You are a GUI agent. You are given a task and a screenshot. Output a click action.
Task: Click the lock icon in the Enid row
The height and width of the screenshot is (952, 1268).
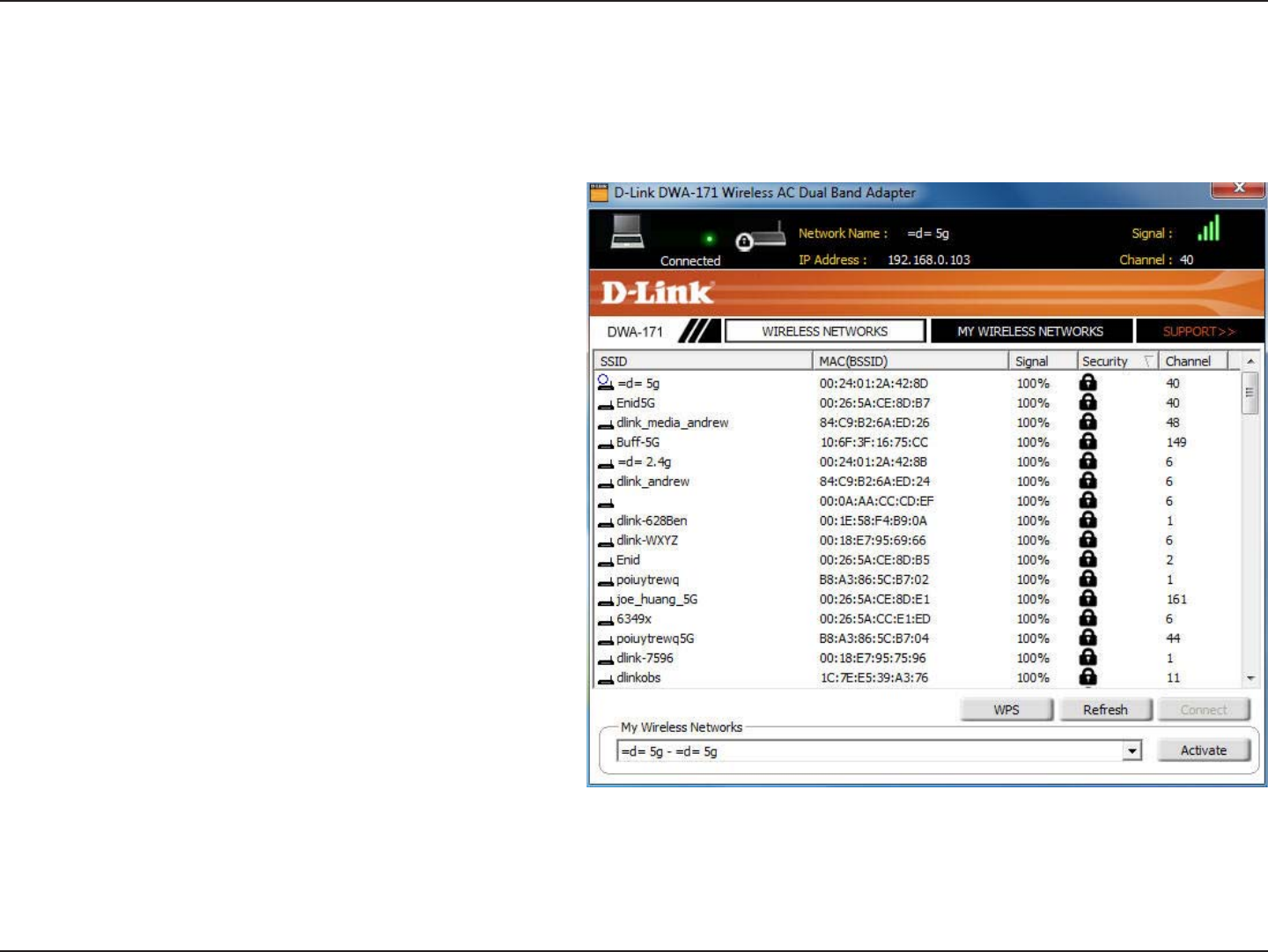click(1088, 558)
